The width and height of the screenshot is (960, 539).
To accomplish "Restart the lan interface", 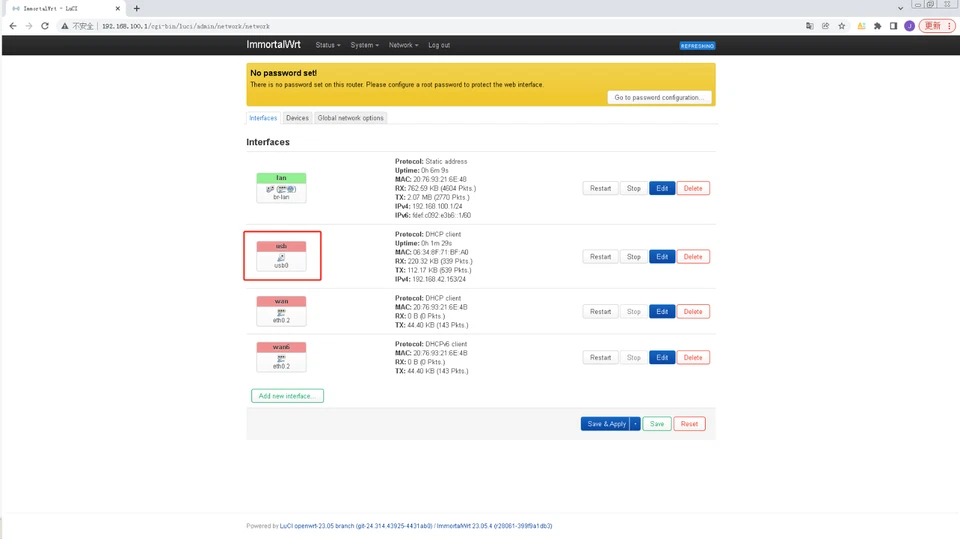I will tap(600, 189).
